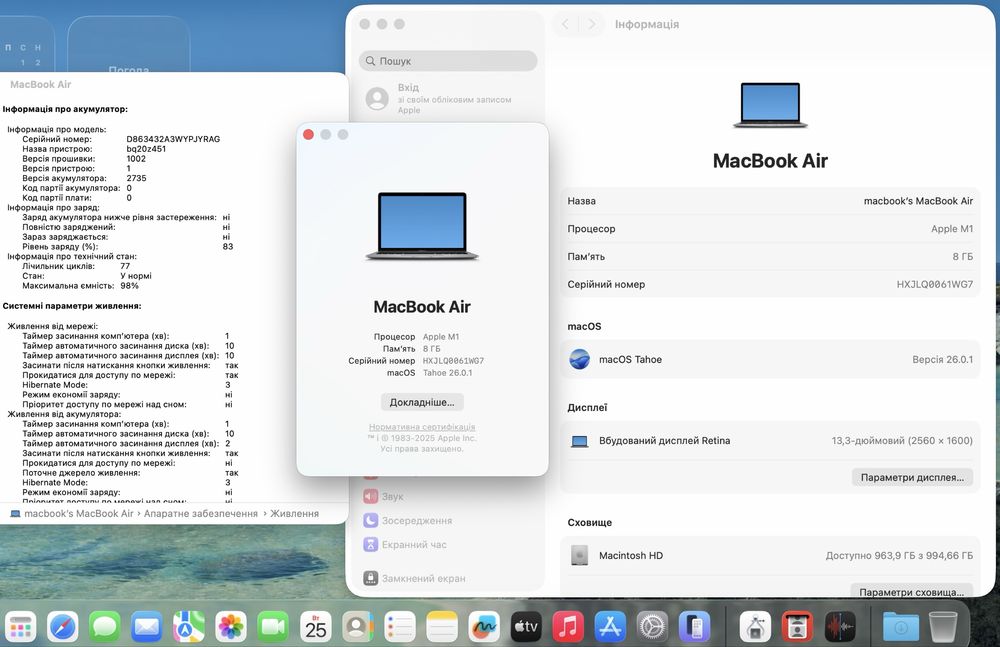Go forward in the Settings window
Screen dimensions: 1000x647
coord(592,24)
